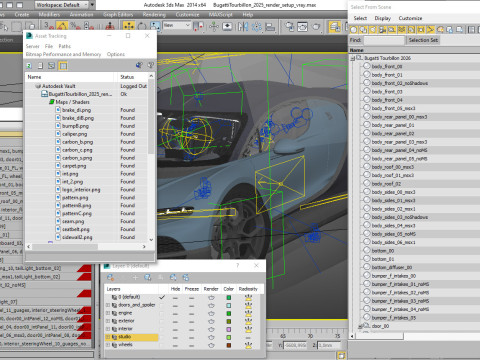Open the Workspace: Default dropdown

click(62, 5)
